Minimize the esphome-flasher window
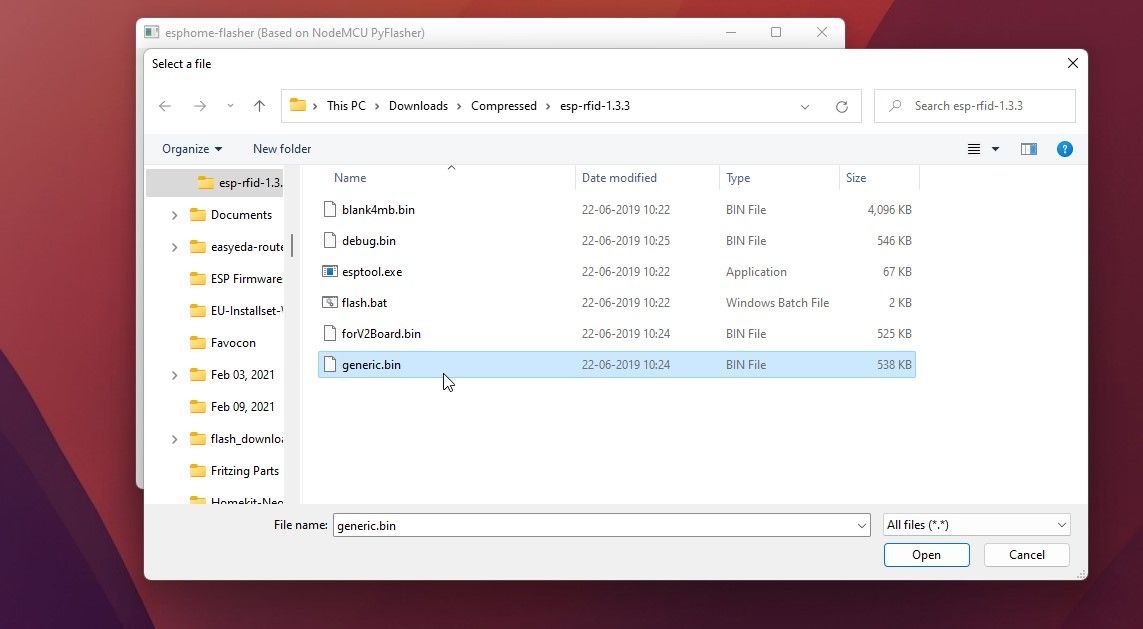 pos(730,32)
